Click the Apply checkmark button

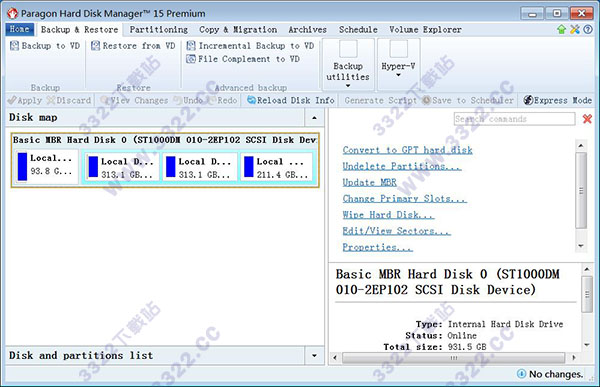coord(24,100)
